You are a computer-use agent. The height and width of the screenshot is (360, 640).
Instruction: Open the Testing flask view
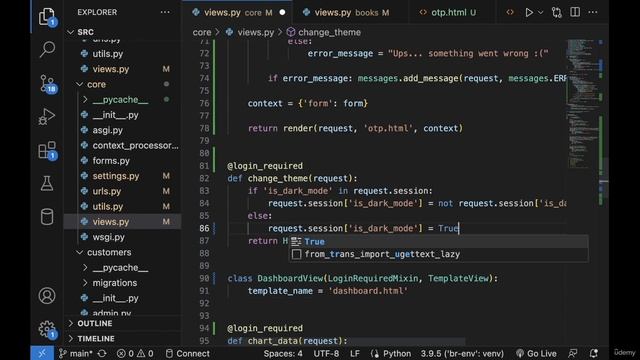(47, 184)
